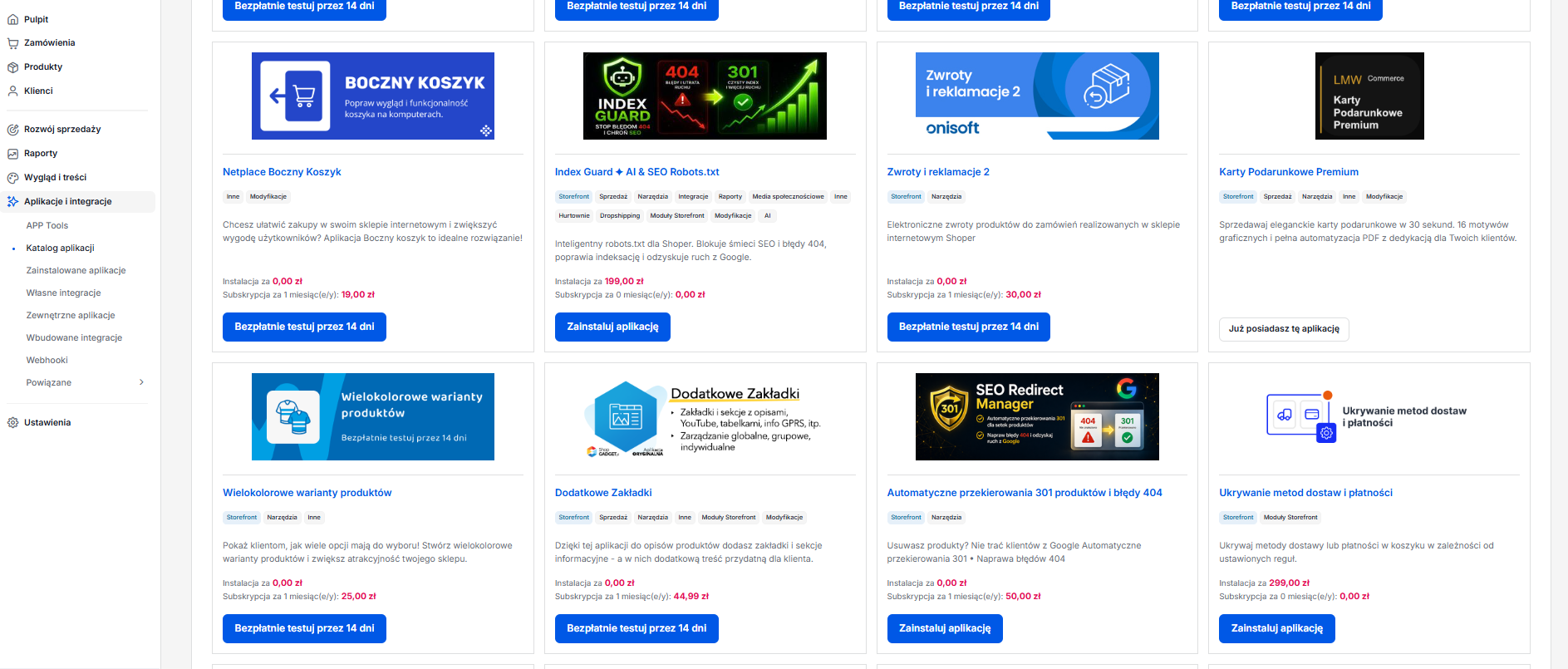
Task: Select APP Tools in the submenu
Action: (47, 226)
